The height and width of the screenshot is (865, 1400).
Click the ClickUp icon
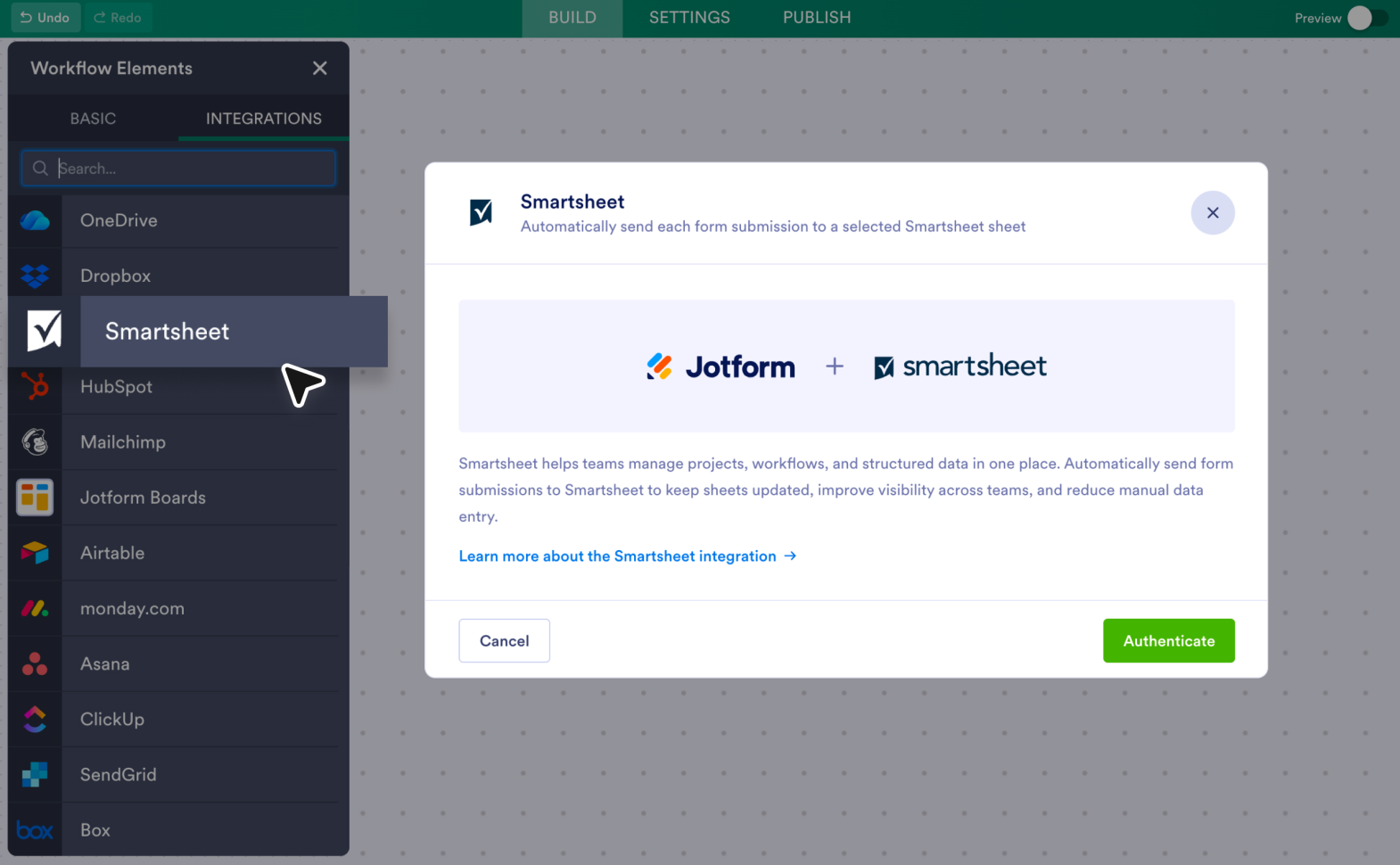[35, 720]
